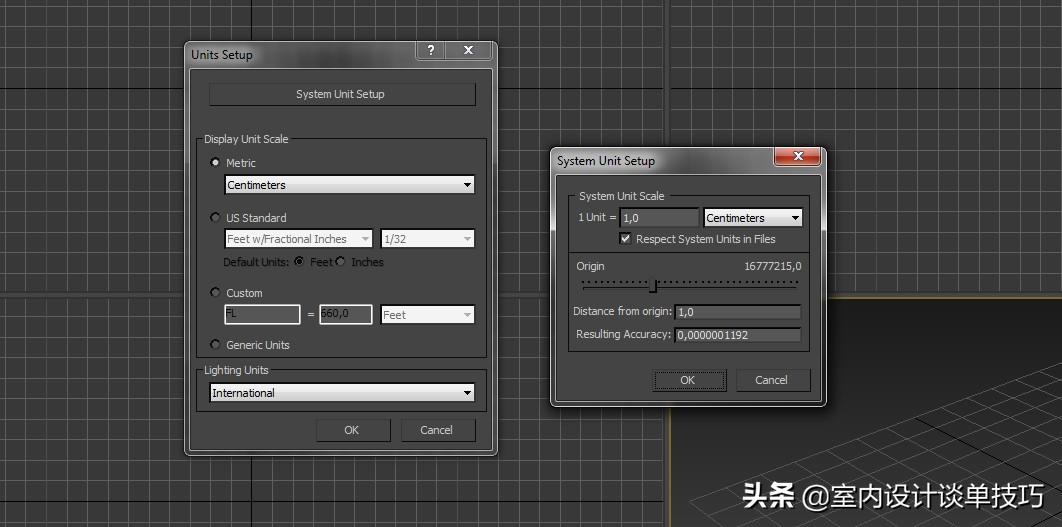This screenshot has width=1062, height=527.
Task: Open System Unit Setup button
Action: tap(342, 94)
